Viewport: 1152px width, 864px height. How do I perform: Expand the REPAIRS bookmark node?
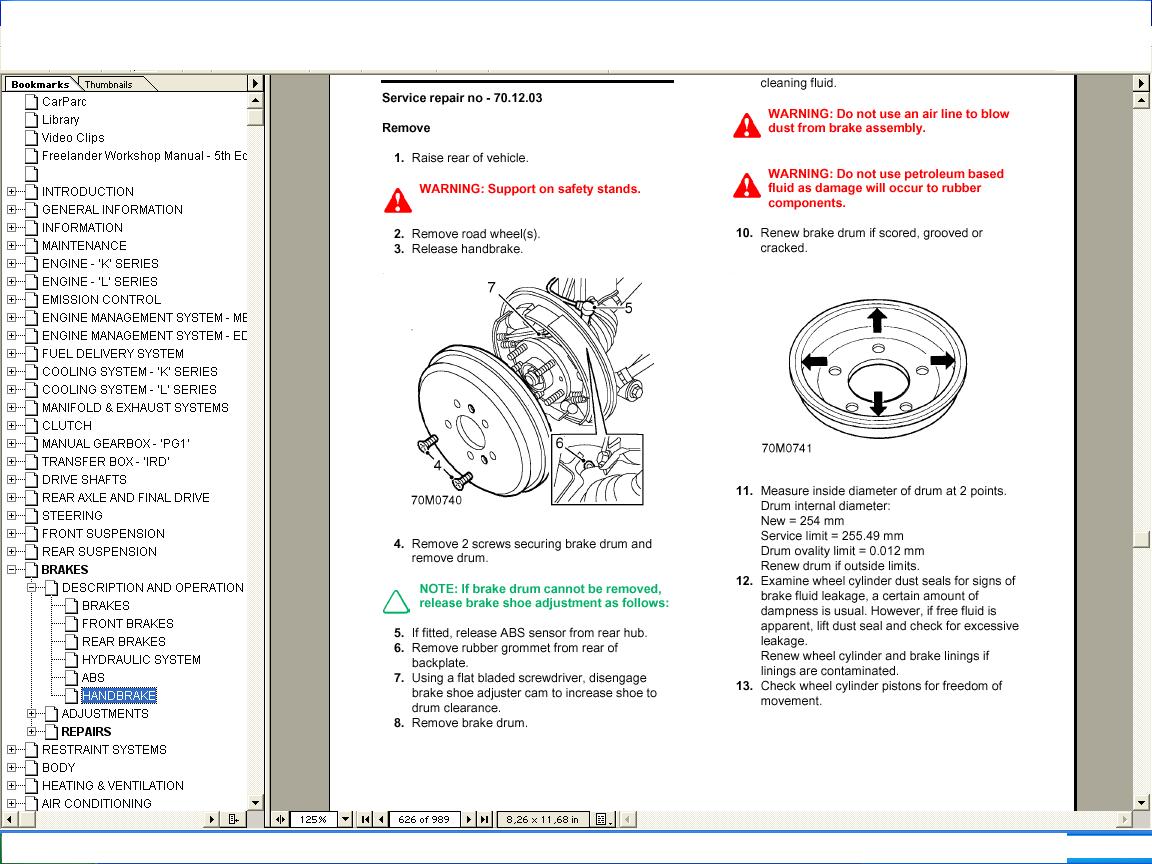(32, 732)
